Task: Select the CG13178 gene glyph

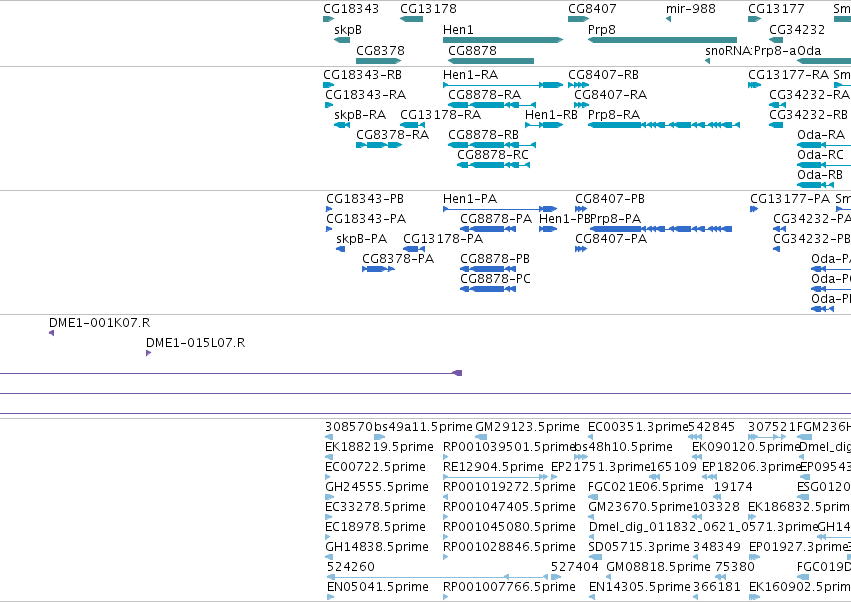Action: pos(411,19)
